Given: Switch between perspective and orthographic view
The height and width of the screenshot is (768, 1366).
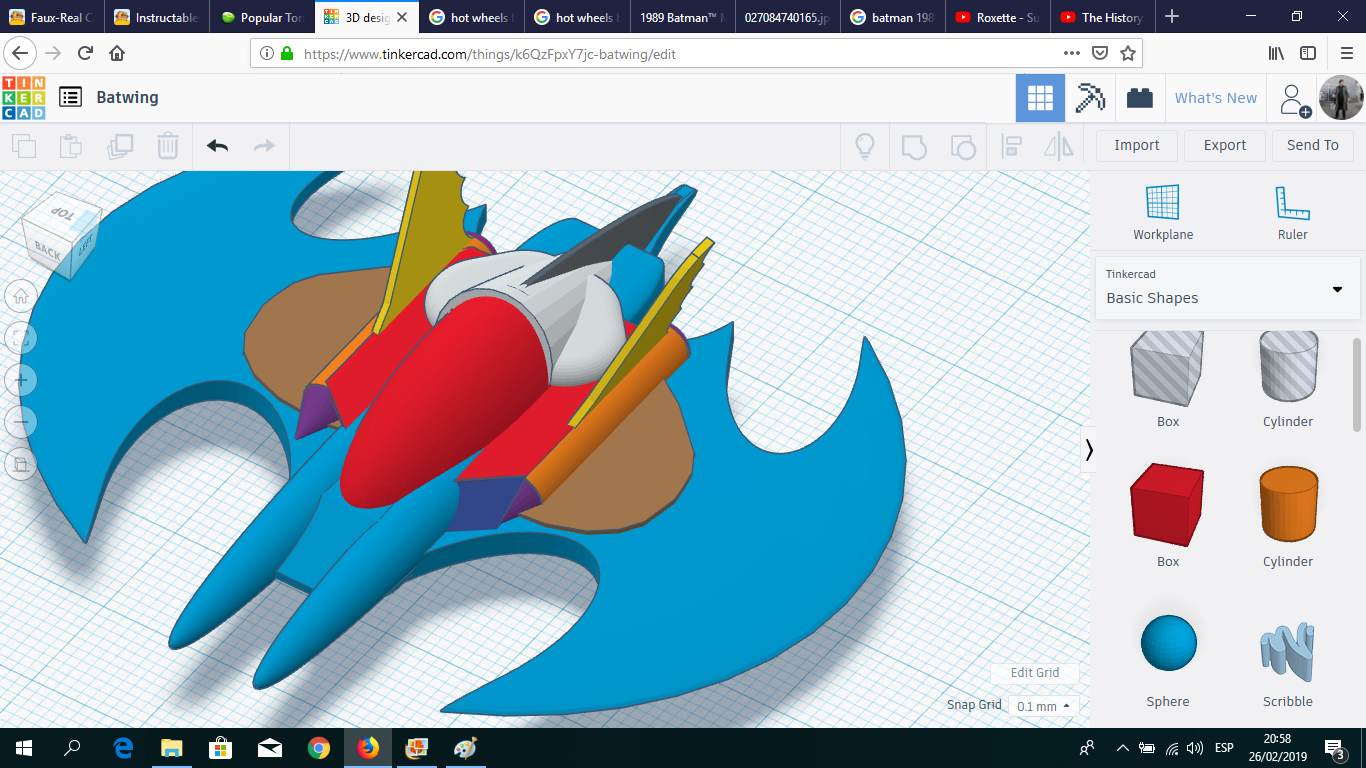Looking at the screenshot, I should pos(21,464).
